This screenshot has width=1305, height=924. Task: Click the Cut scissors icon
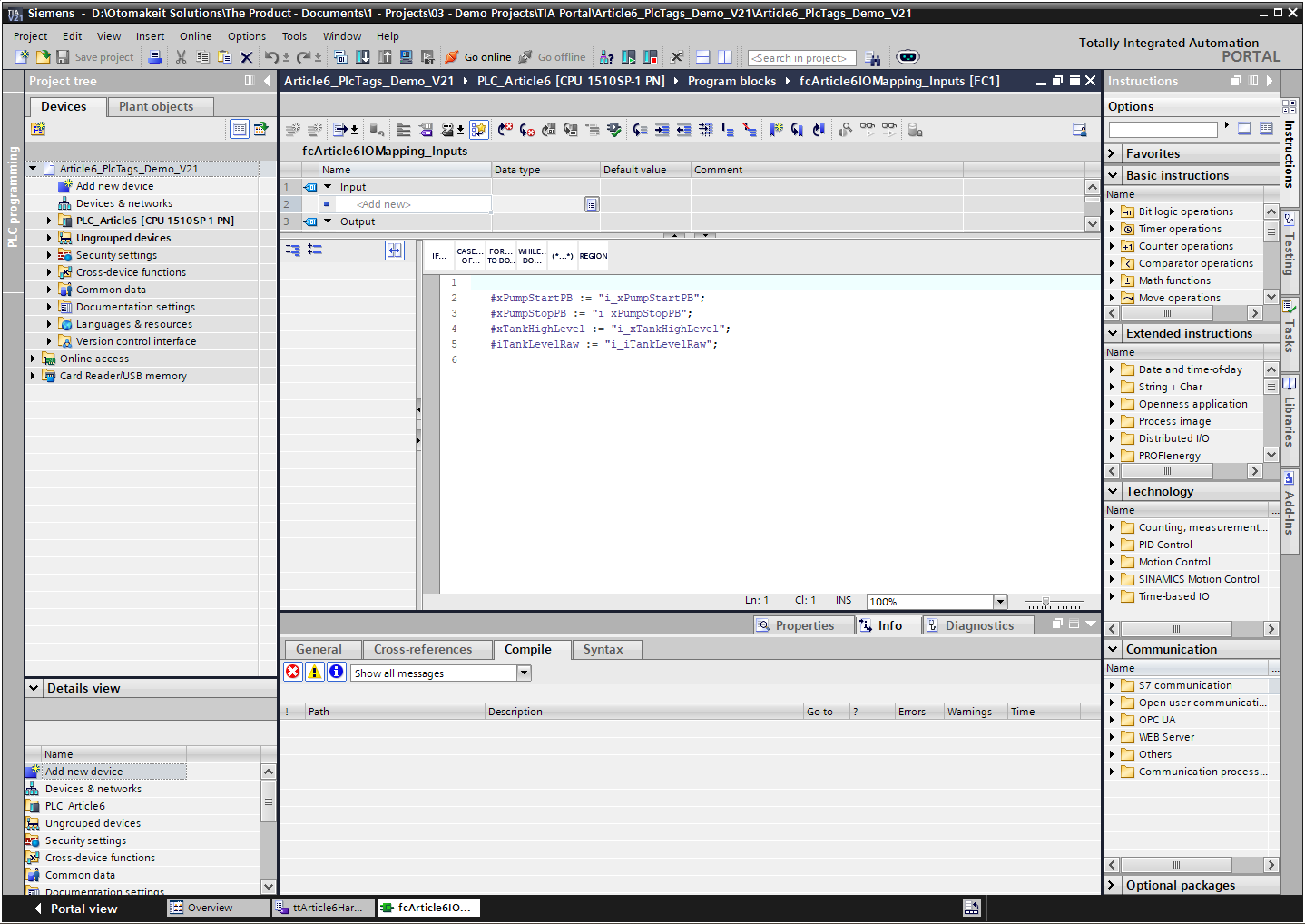pyautogui.click(x=181, y=56)
